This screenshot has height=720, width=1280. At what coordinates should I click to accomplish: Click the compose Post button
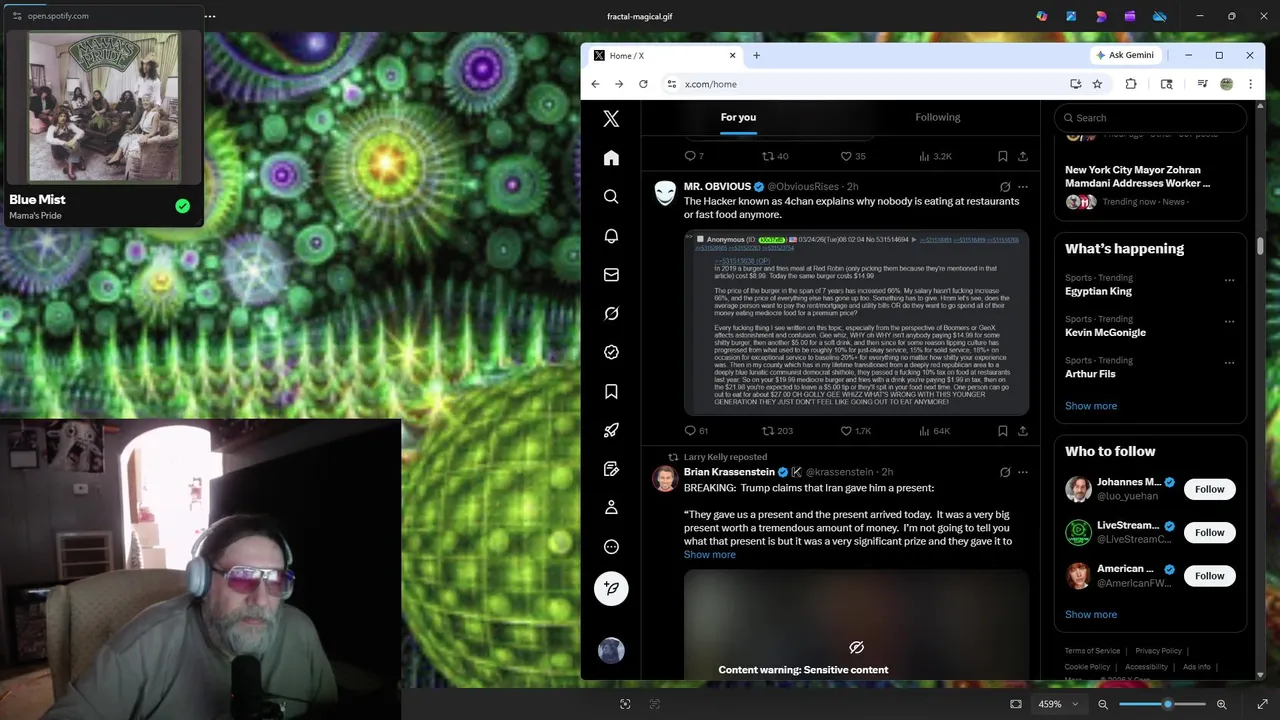click(x=611, y=589)
